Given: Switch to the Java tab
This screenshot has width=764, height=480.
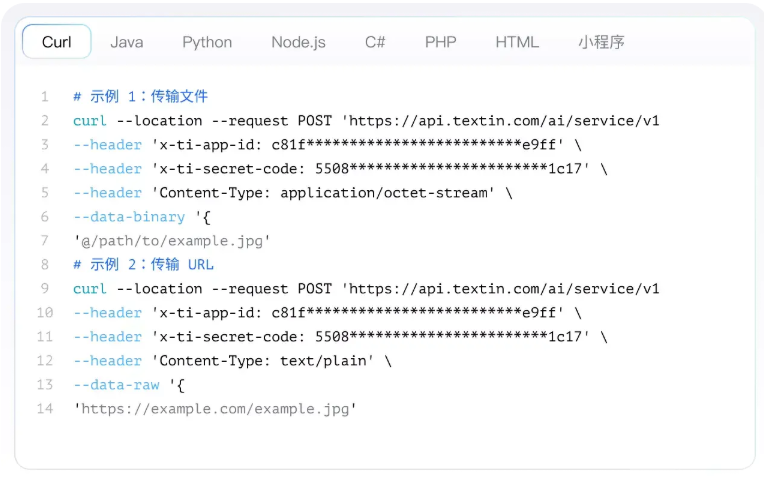Looking at the screenshot, I should (x=126, y=42).
